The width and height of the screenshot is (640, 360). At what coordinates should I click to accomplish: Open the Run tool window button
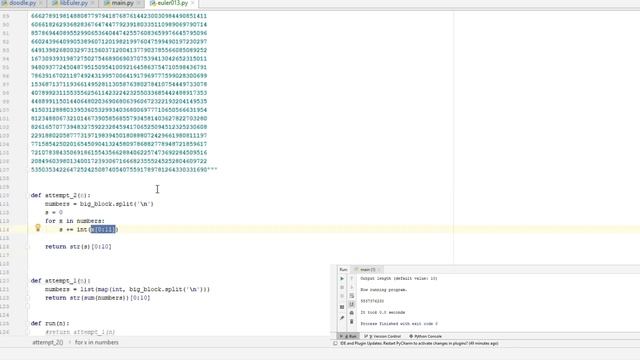click(348, 336)
